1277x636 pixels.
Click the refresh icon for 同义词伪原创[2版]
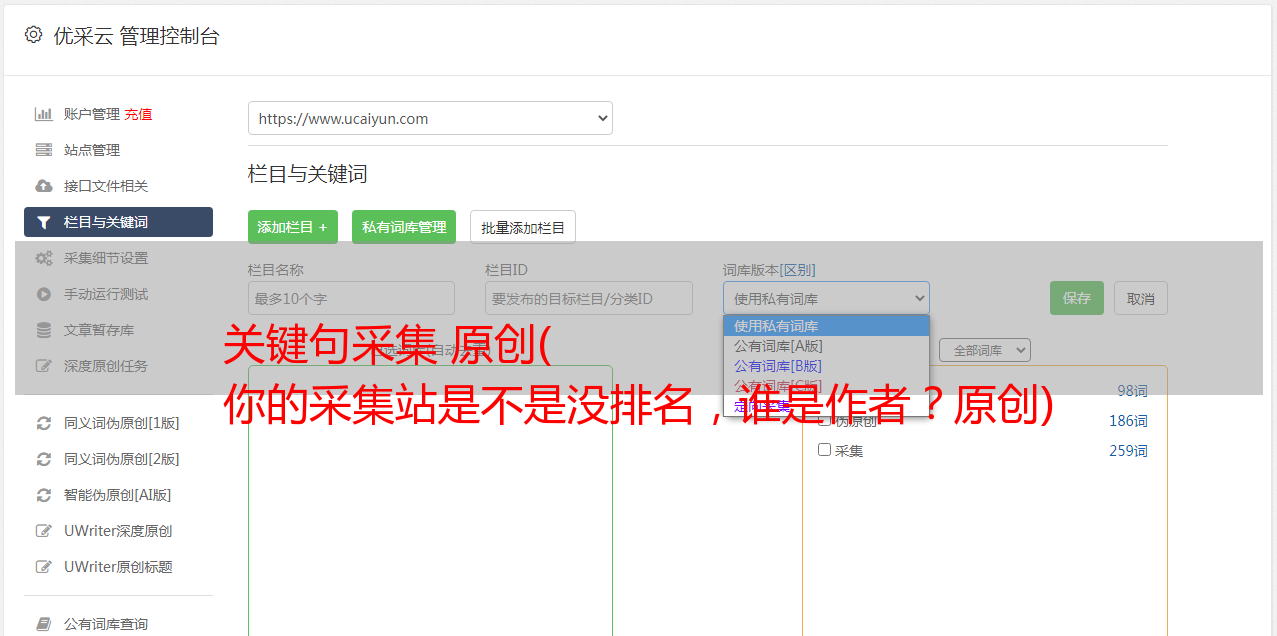[x=43, y=459]
